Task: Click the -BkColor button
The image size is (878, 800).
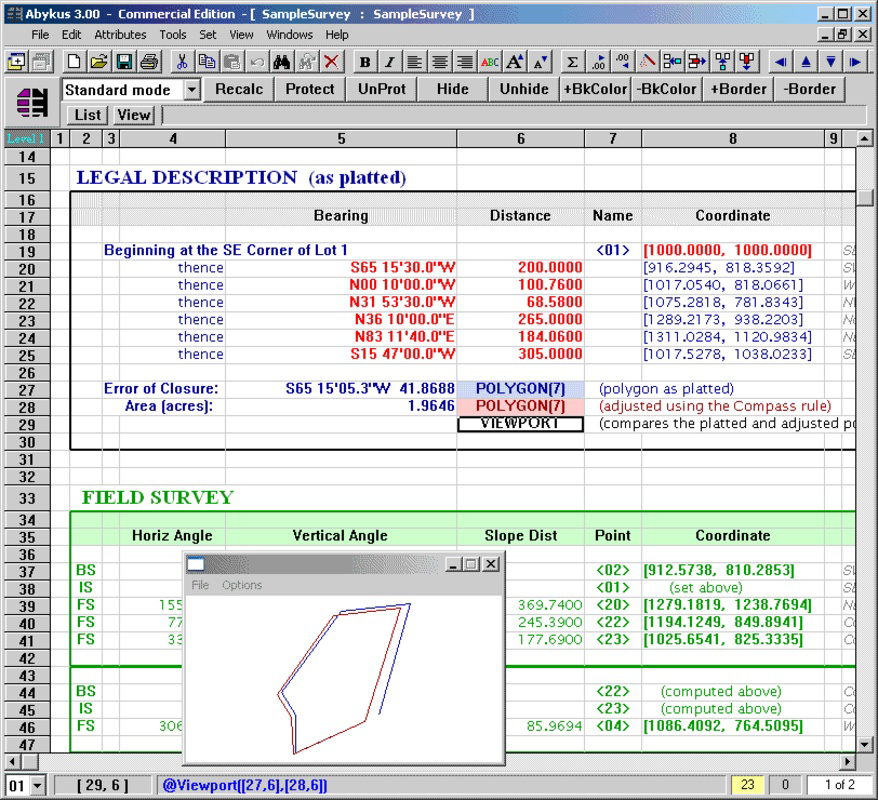Action: [666, 90]
